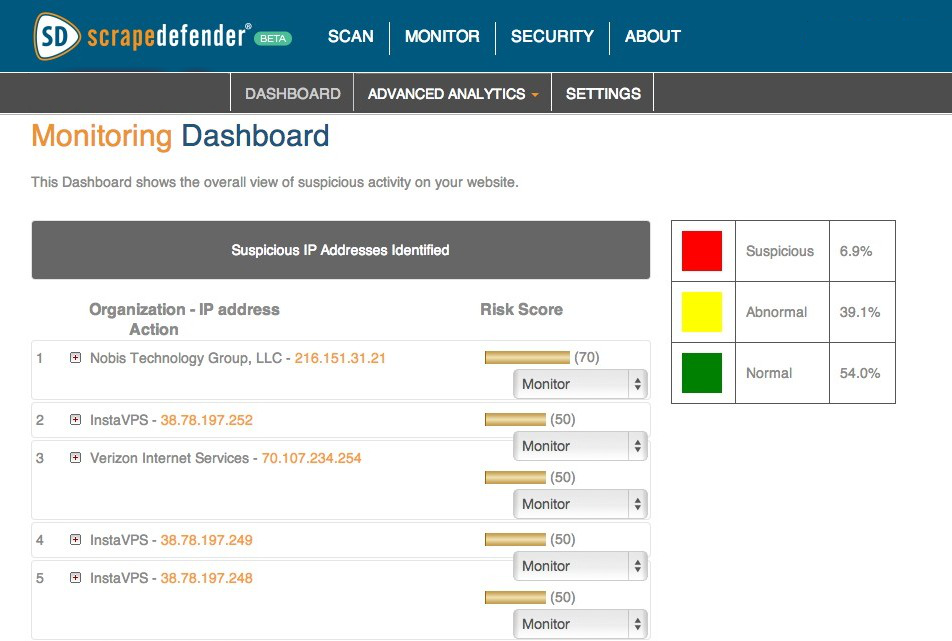Open Monitor action dropdown for Nobis Technology
Image resolution: width=952 pixels, height=641 pixels.
point(580,384)
